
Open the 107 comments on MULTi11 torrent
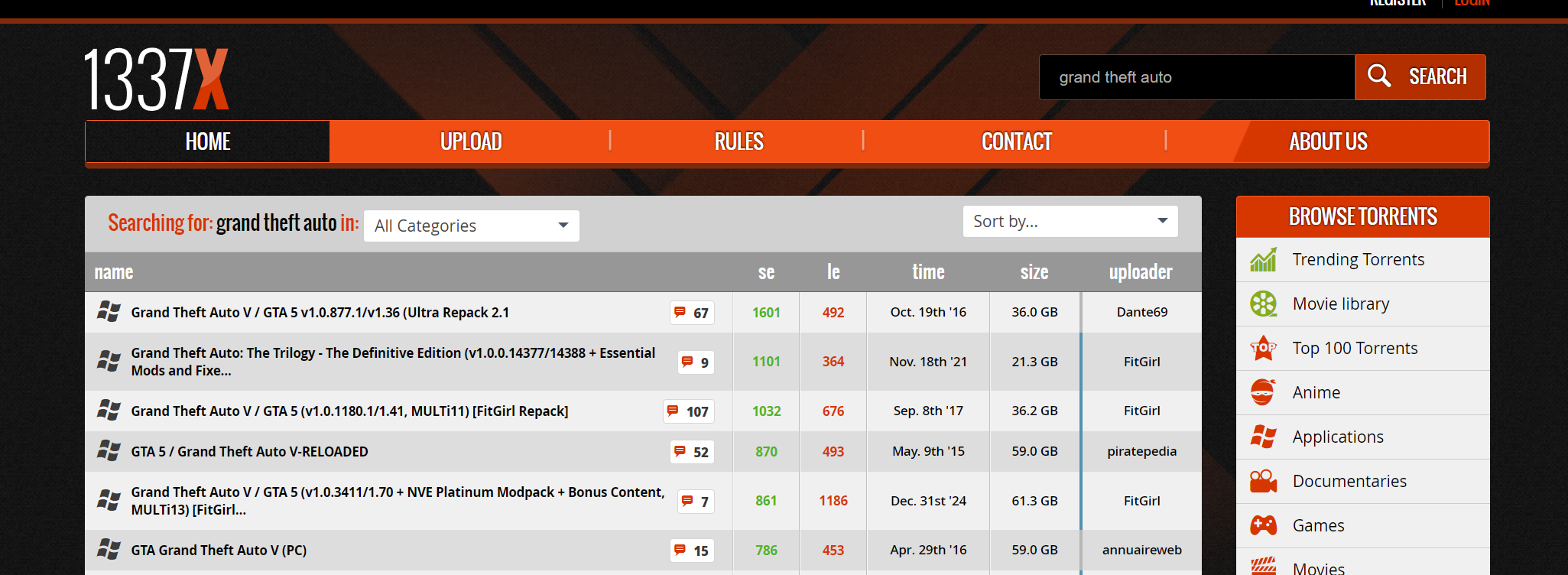click(688, 411)
